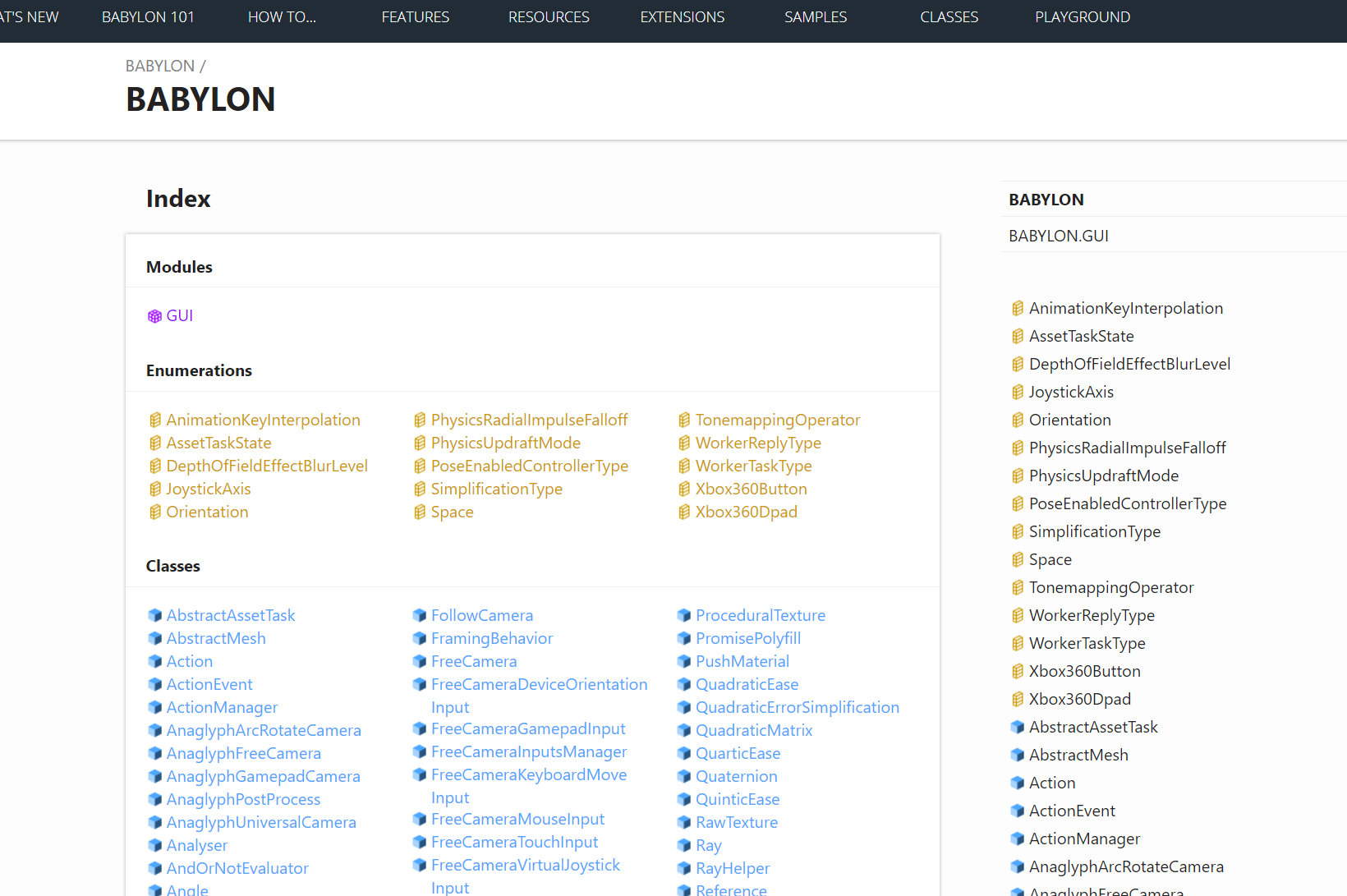Open the PLAYGROUND nav item
The image size is (1347, 896).
[x=1083, y=17]
